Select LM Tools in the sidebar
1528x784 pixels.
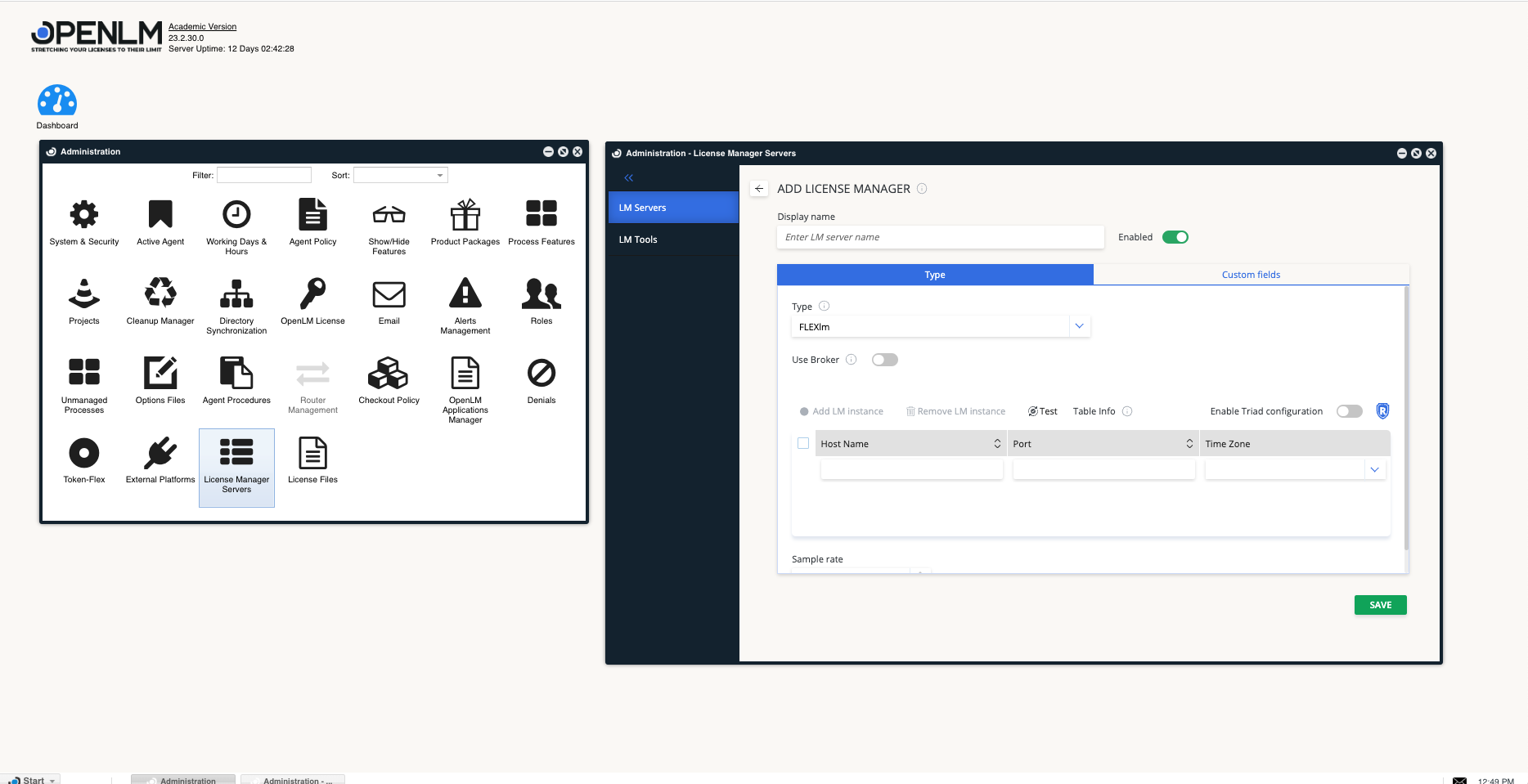click(638, 239)
